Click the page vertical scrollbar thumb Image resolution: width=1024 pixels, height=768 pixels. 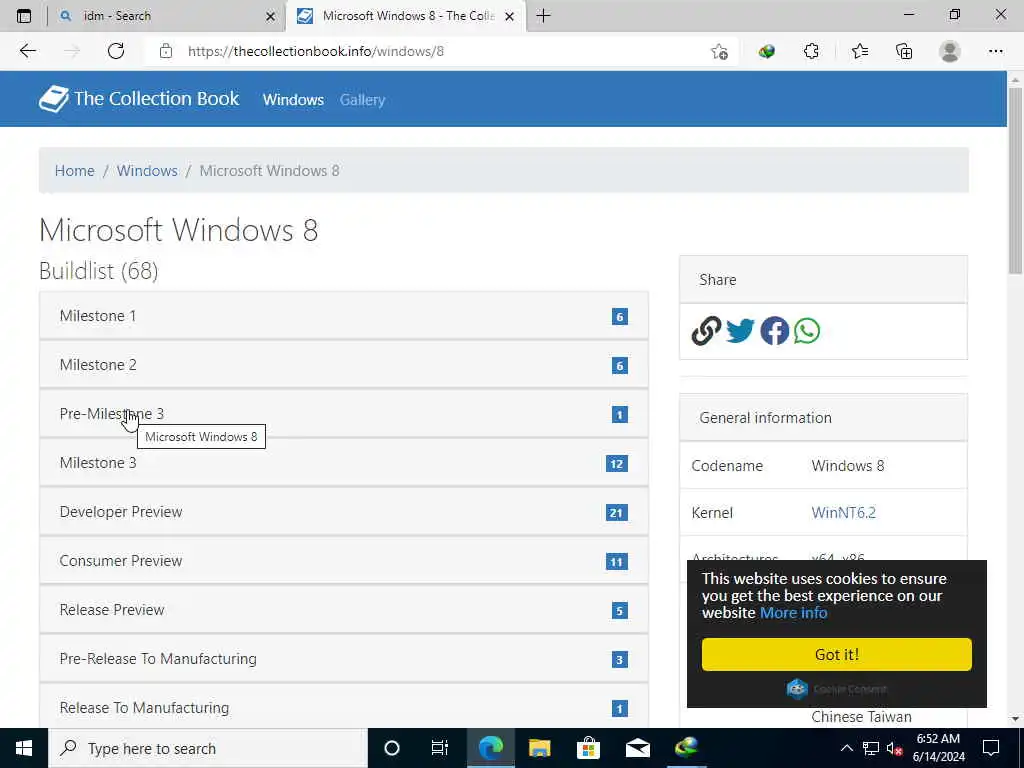(x=1016, y=181)
